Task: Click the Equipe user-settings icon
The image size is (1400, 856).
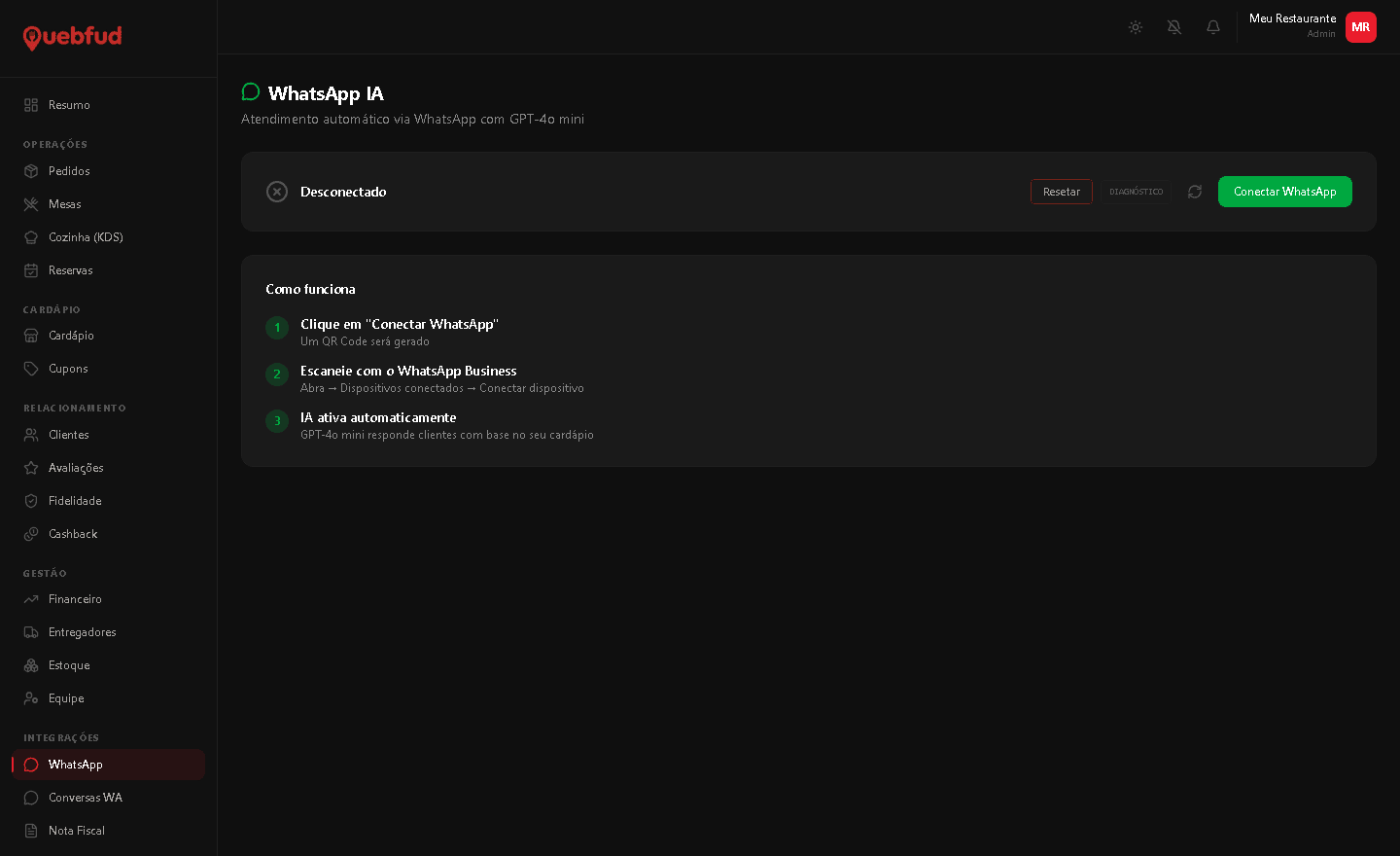Action: click(31, 698)
